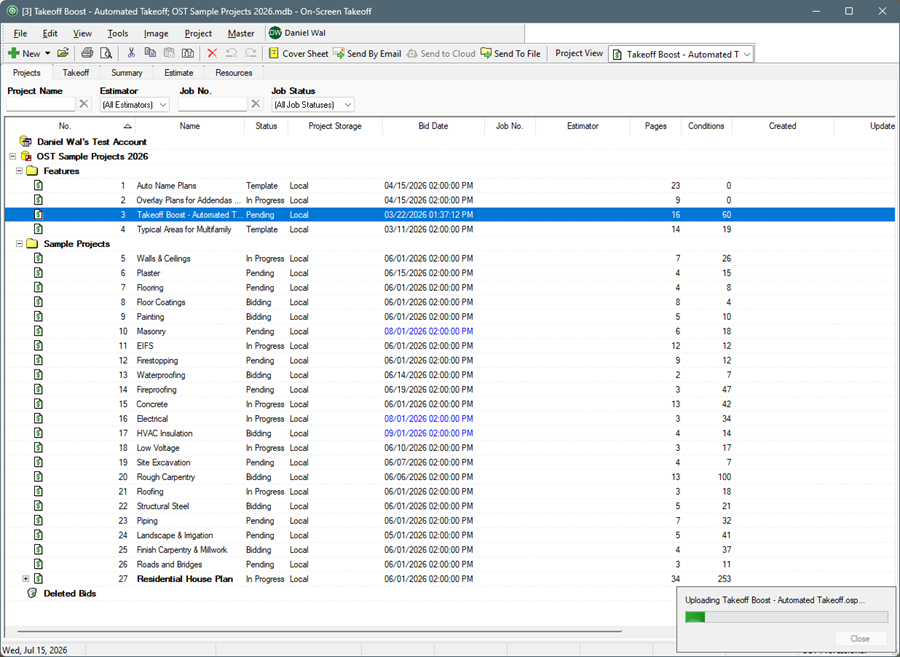The height and width of the screenshot is (657, 900).
Task: Switch to the Takeoff tab
Action: [x=76, y=73]
